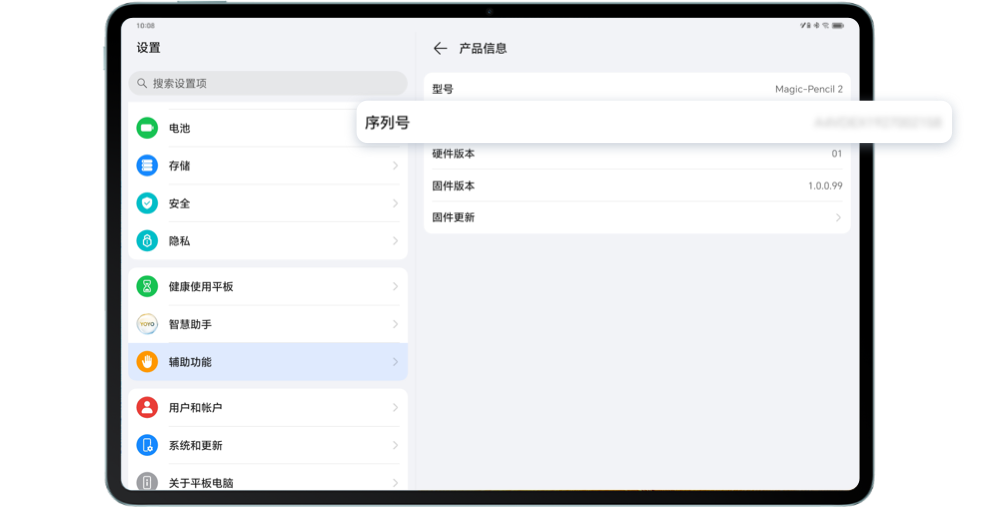
Task: Go back using the arrow beside 产品信息
Action: (440, 48)
